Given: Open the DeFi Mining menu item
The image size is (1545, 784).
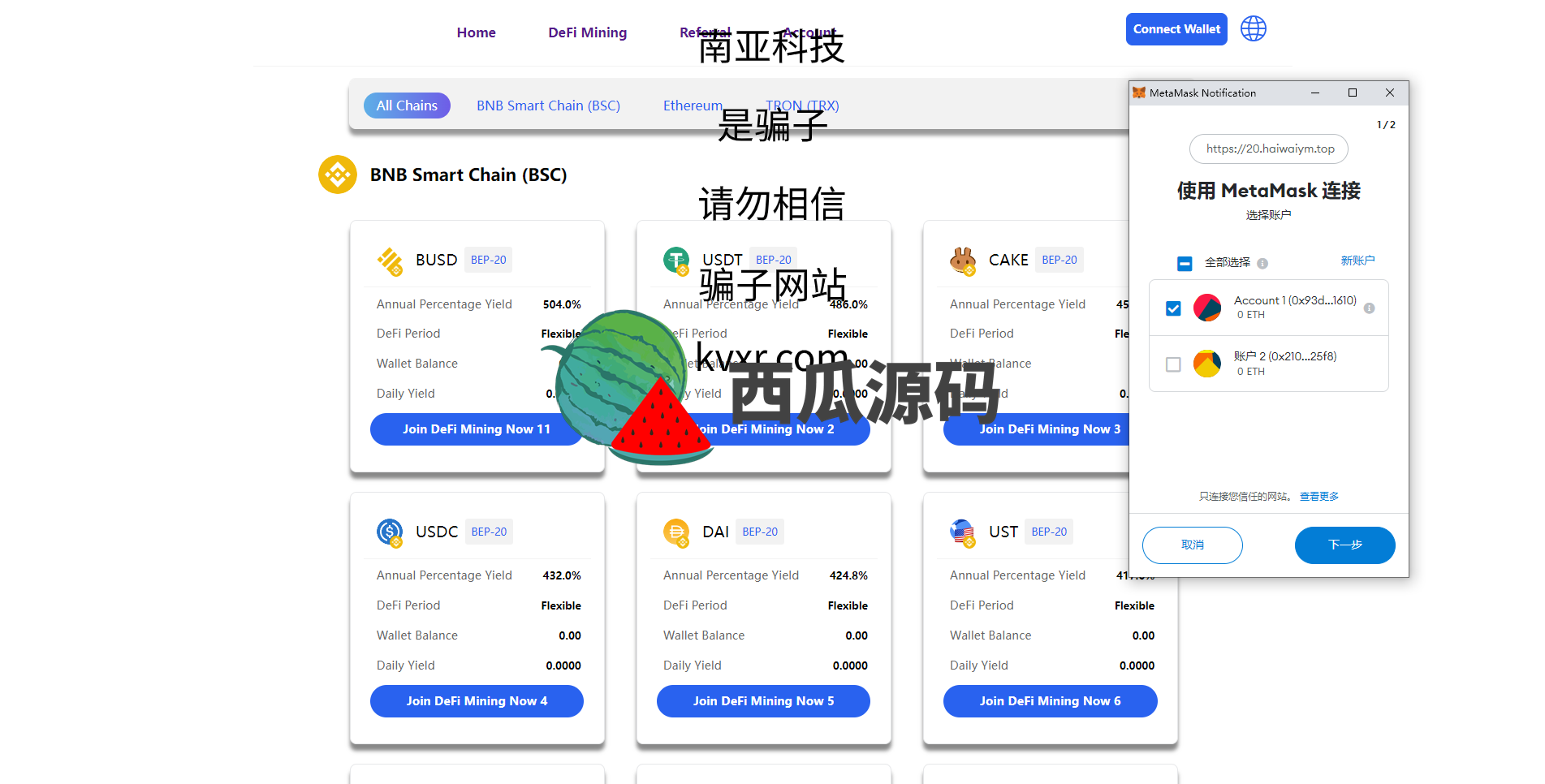Looking at the screenshot, I should click(x=587, y=32).
